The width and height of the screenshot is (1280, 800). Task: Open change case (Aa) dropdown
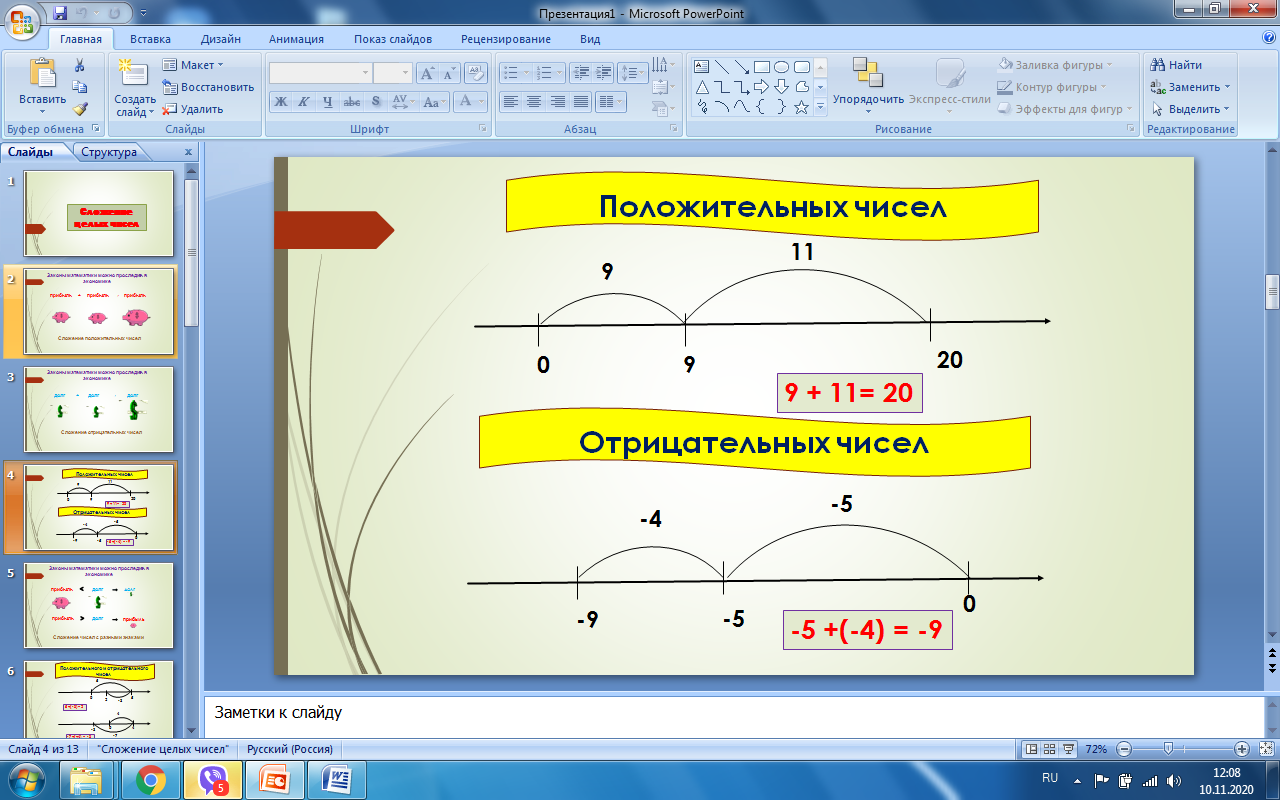tap(434, 102)
